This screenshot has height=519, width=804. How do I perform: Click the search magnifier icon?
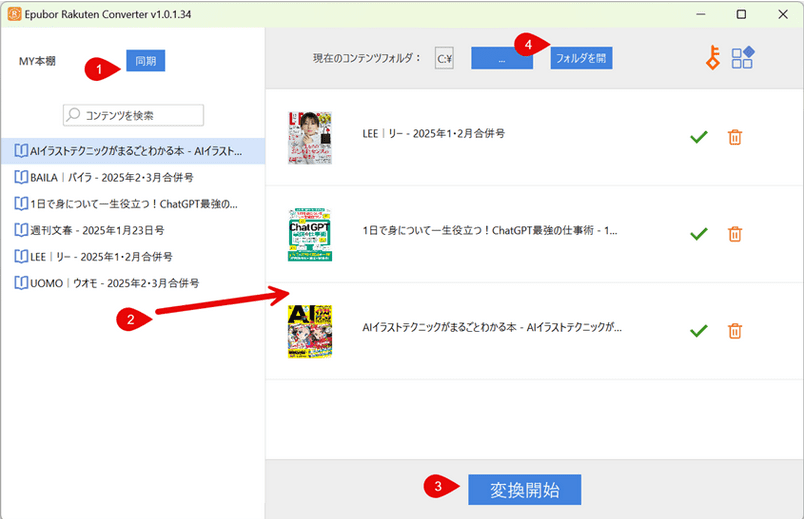point(73,114)
